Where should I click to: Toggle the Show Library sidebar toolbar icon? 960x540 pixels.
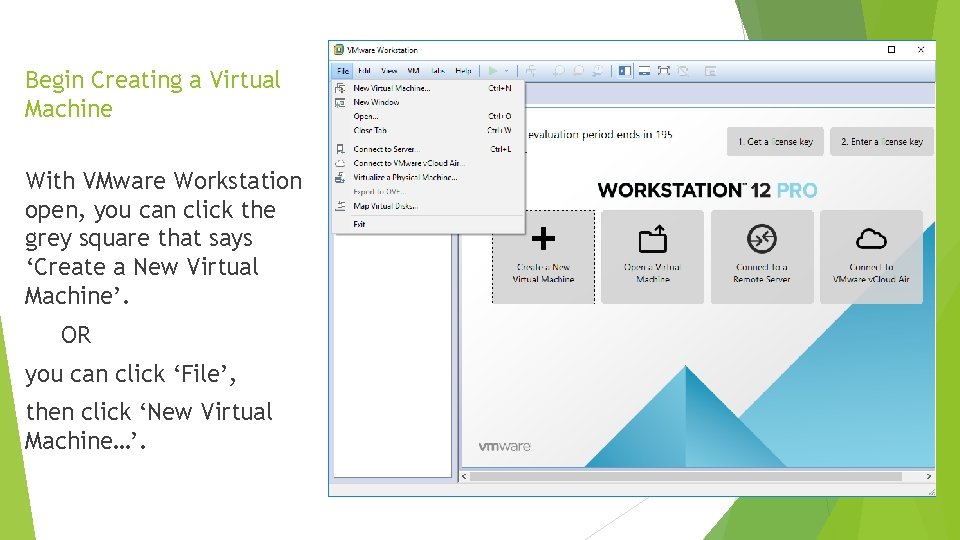[624, 71]
